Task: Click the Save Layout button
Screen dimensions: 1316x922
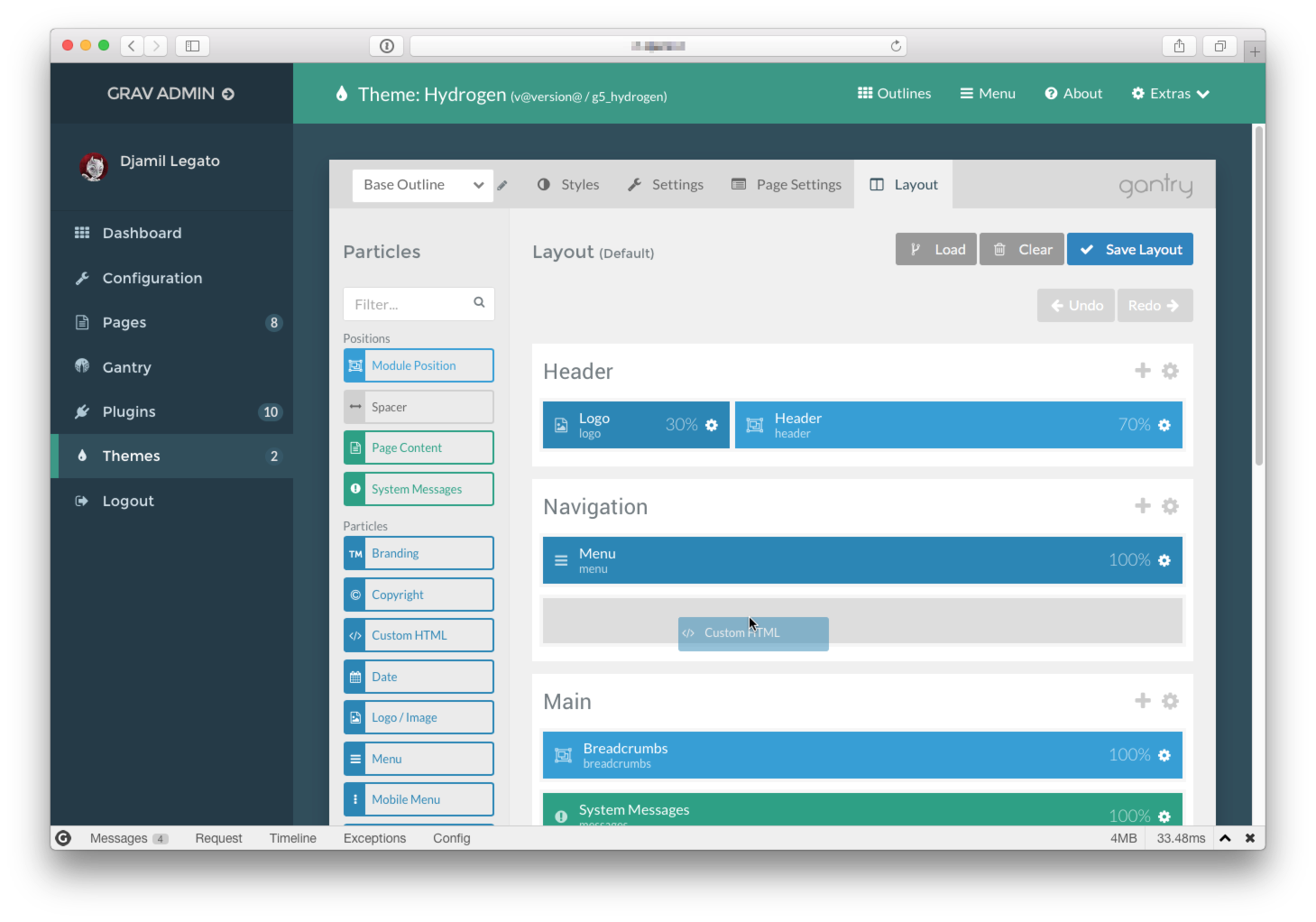Action: point(1129,250)
